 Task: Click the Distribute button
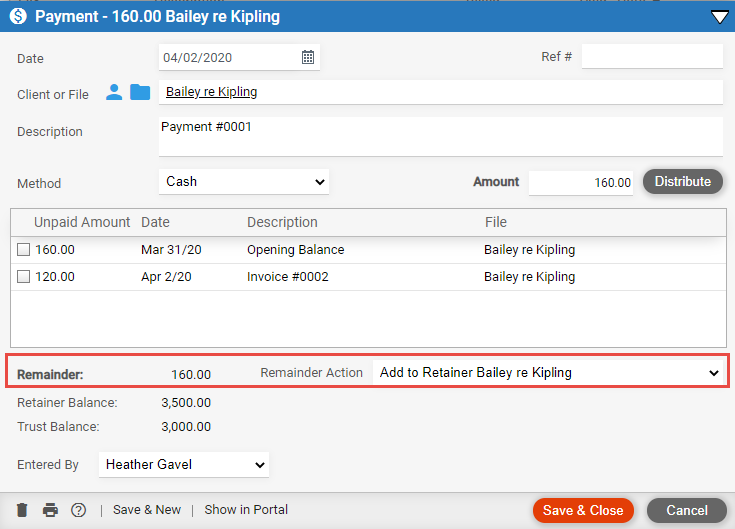pyautogui.click(x=682, y=182)
